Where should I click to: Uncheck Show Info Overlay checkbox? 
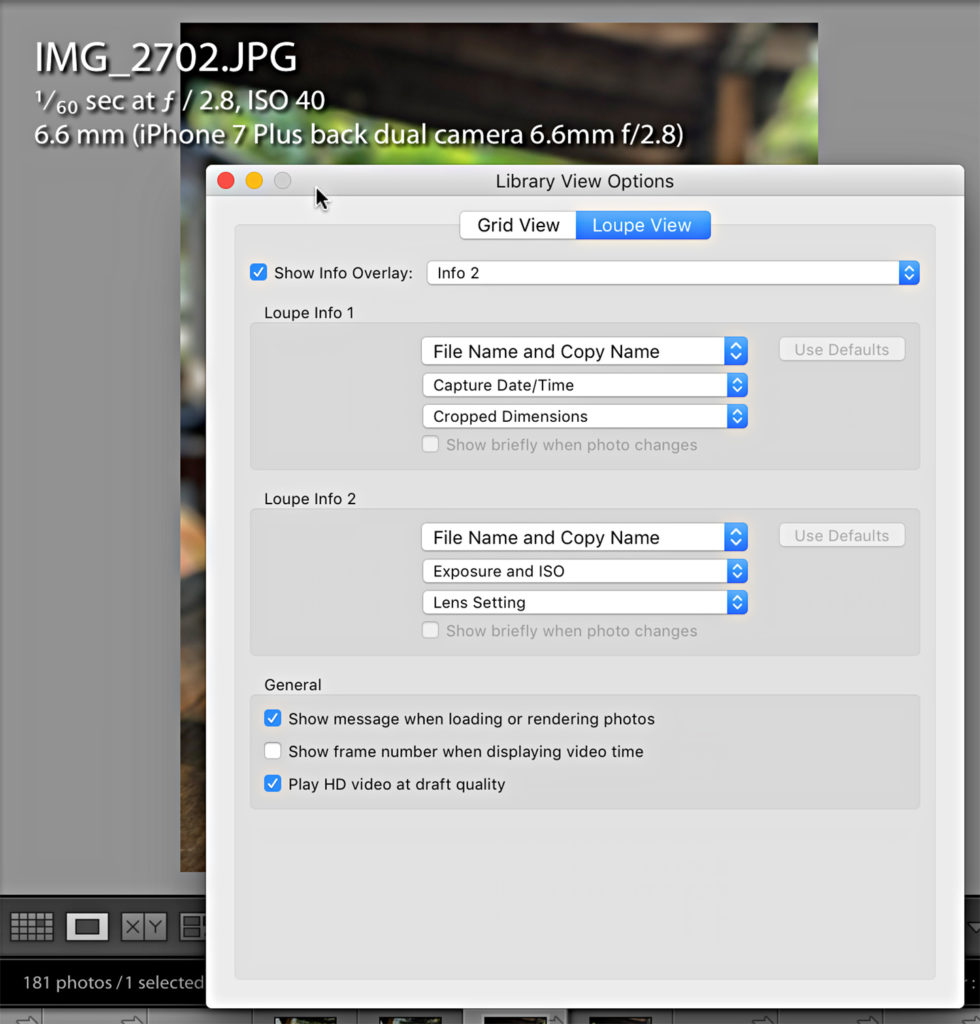click(259, 272)
